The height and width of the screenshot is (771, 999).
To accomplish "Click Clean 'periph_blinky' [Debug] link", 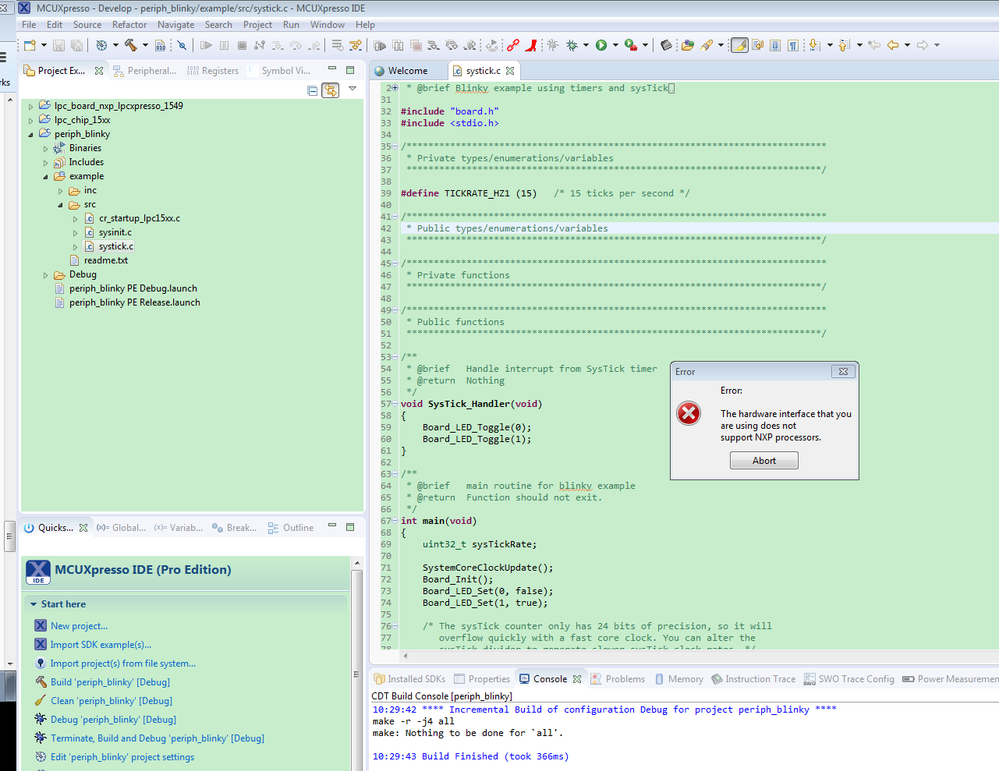I will tap(111, 701).
